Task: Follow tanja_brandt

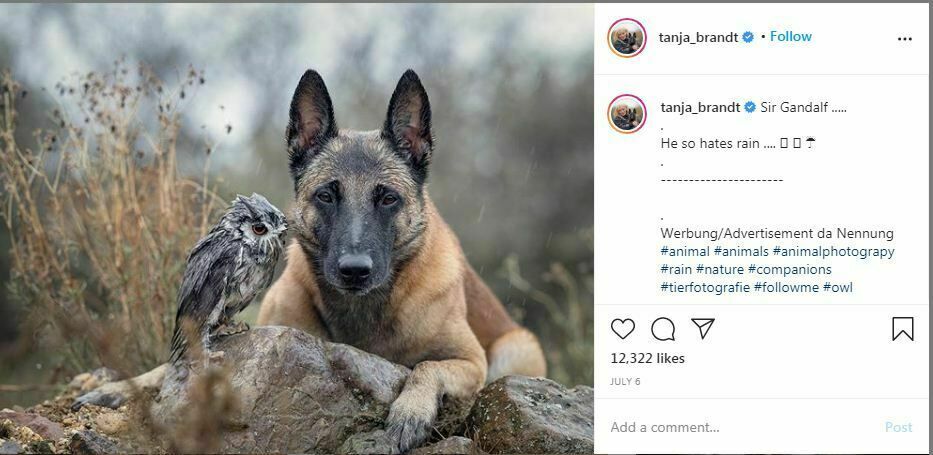Action: 790,37
